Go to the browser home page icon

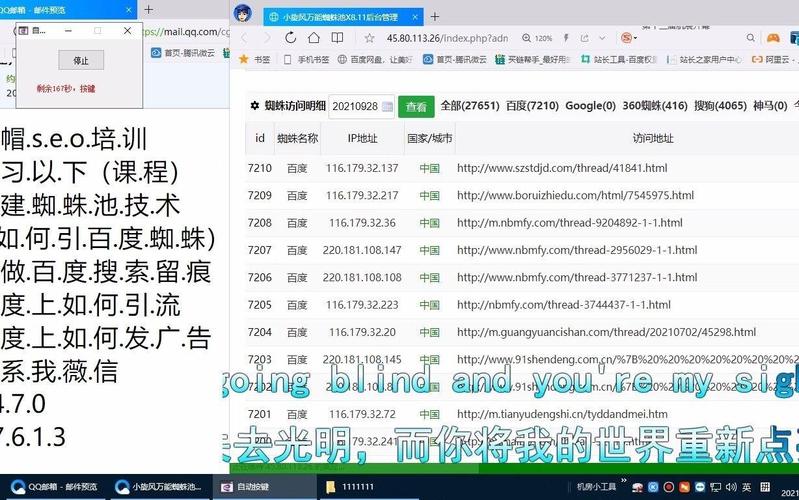[313, 38]
